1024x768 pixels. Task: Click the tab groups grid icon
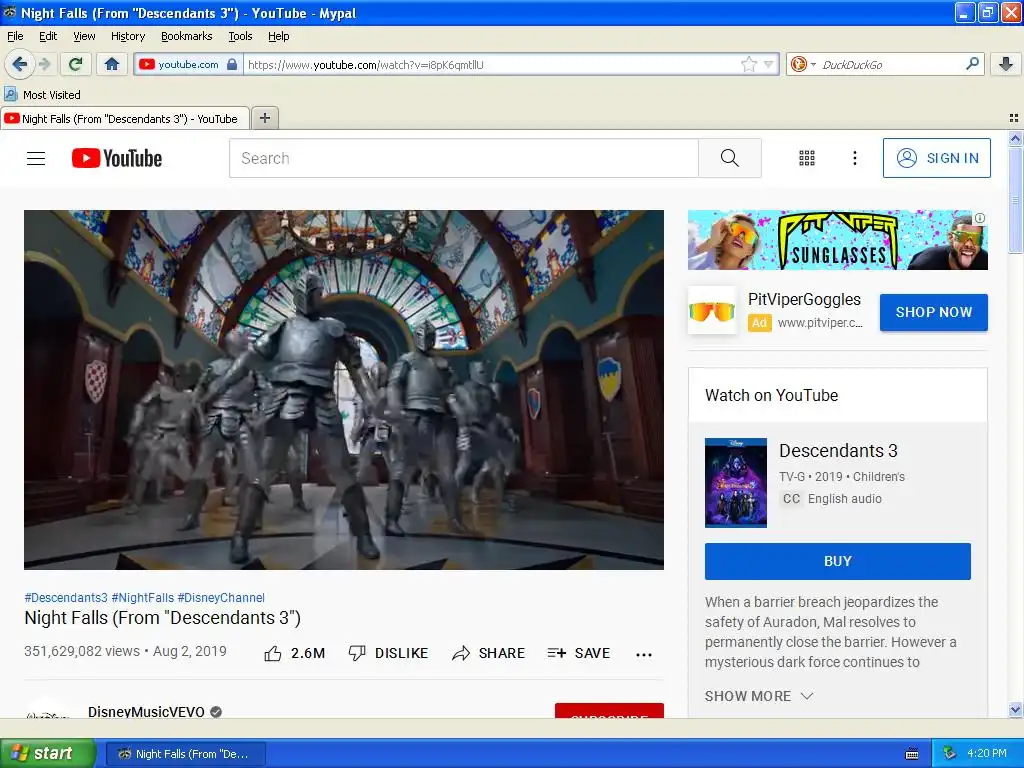tap(1014, 118)
